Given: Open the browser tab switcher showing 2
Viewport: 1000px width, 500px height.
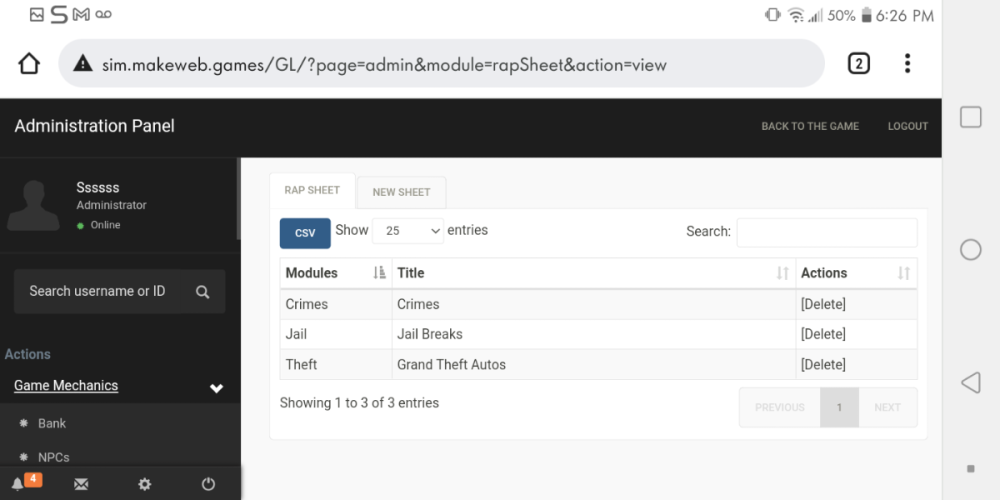Looking at the screenshot, I should [858, 64].
